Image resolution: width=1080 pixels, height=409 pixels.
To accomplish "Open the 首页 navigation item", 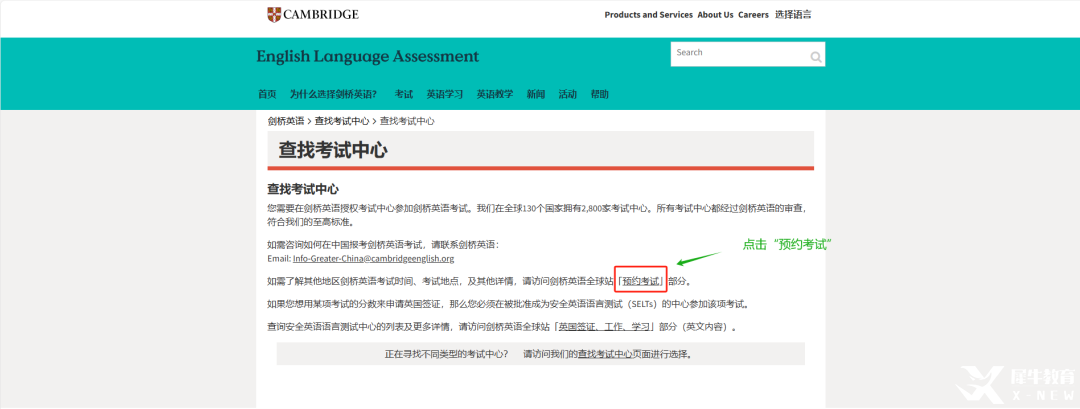I will (x=267, y=94).
